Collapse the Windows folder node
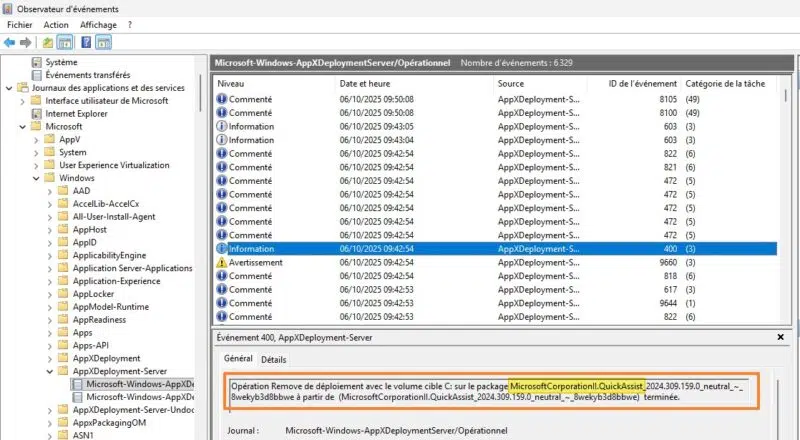This screenshot has height=440, width=800. click(x=36, y=178)
